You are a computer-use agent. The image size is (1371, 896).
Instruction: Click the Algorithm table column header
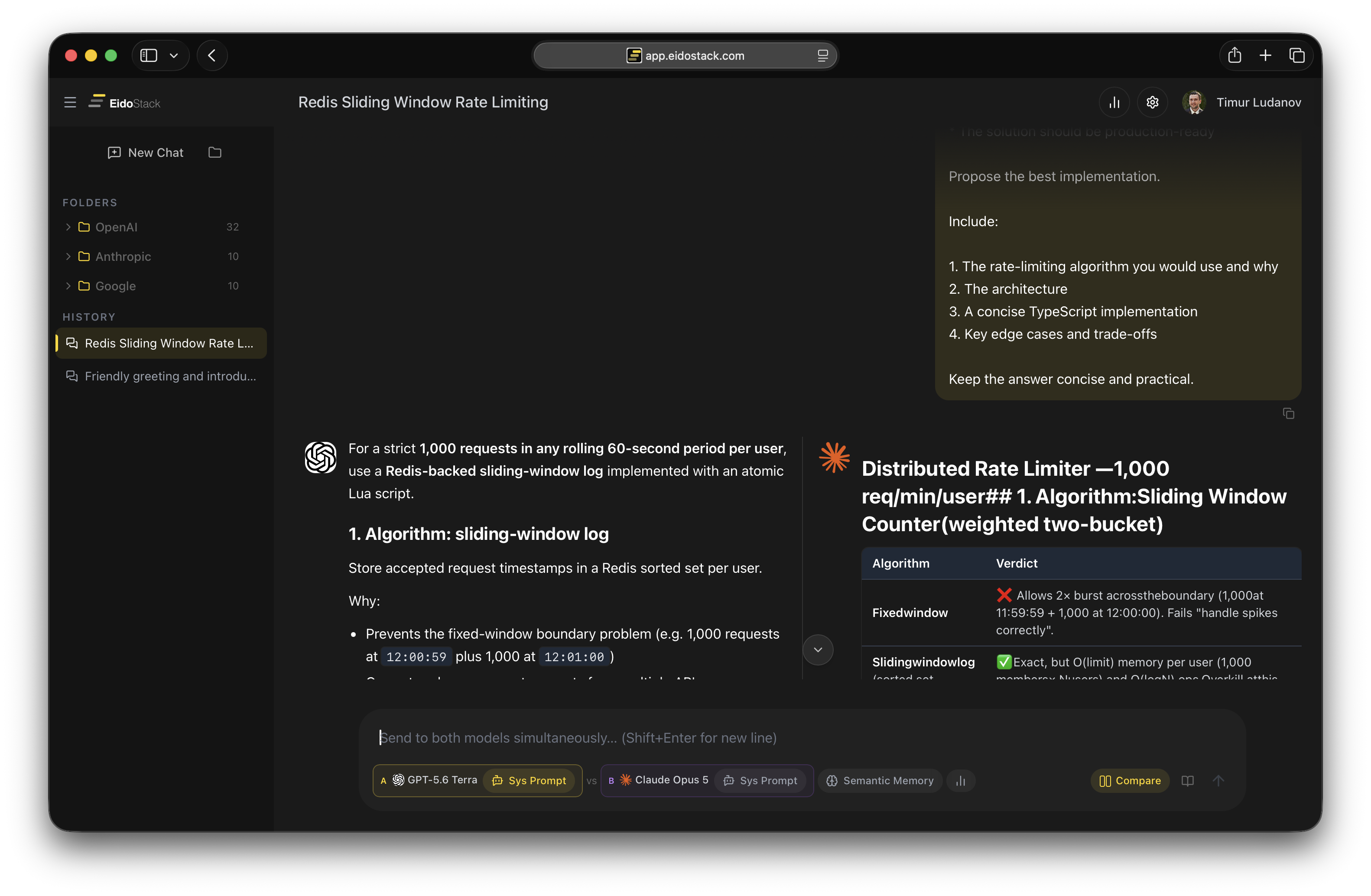tap(900, 563)
